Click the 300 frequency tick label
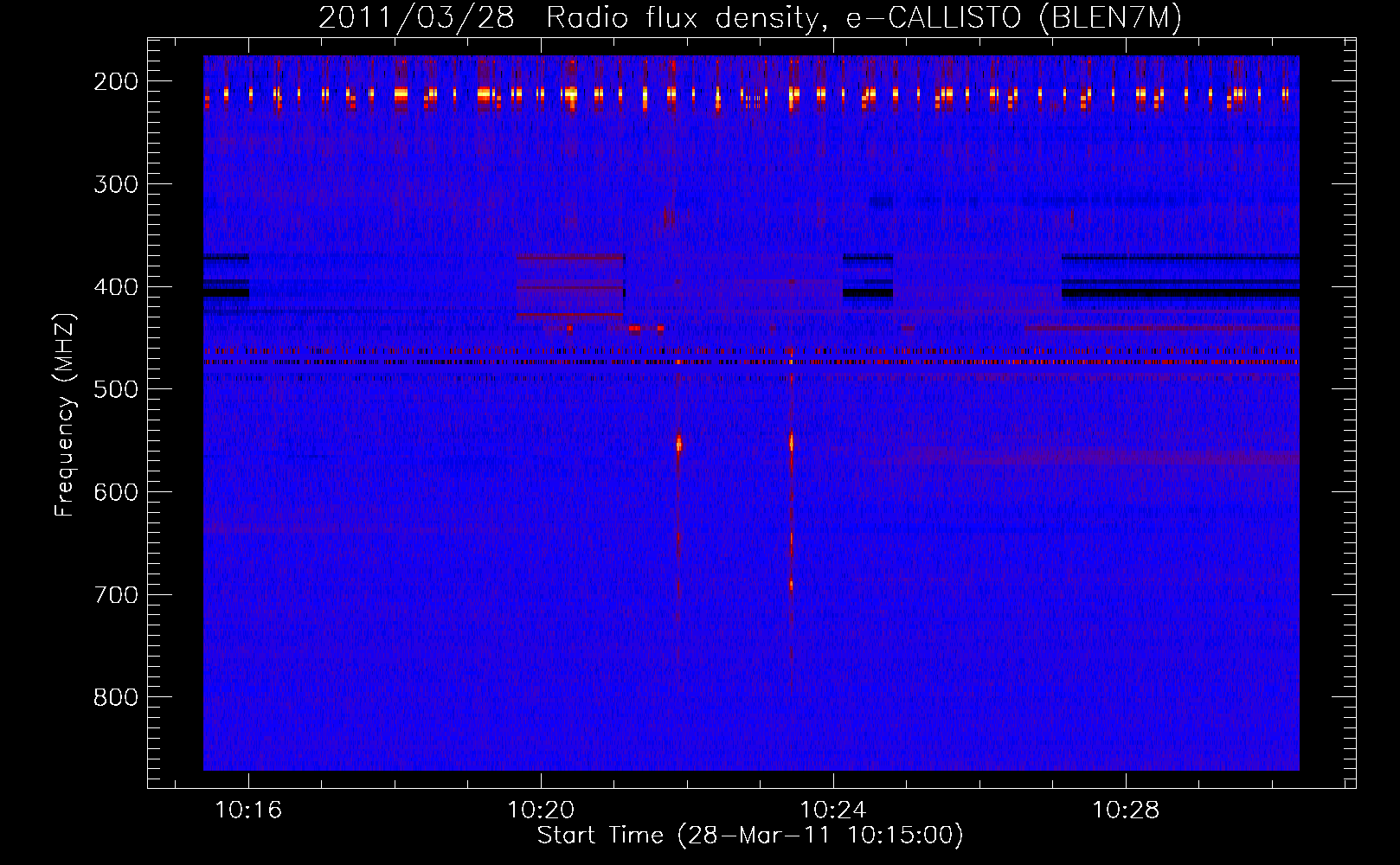This screenshot has height=865, width=1400. [116, 184]
